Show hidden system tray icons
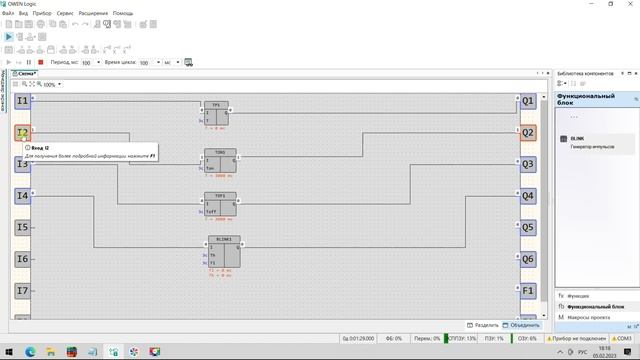 [x=560, y=352]
